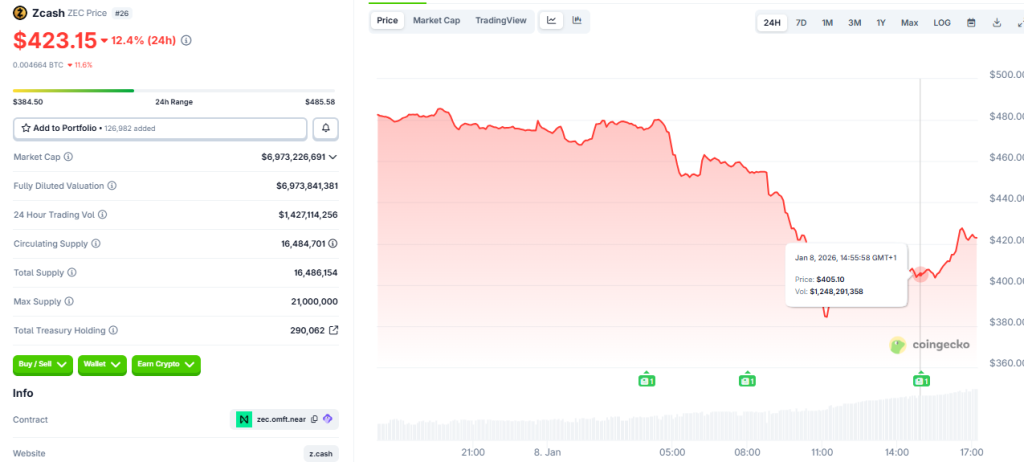
Task: Open the Wallet dropdown
Action: coord(103,364)
